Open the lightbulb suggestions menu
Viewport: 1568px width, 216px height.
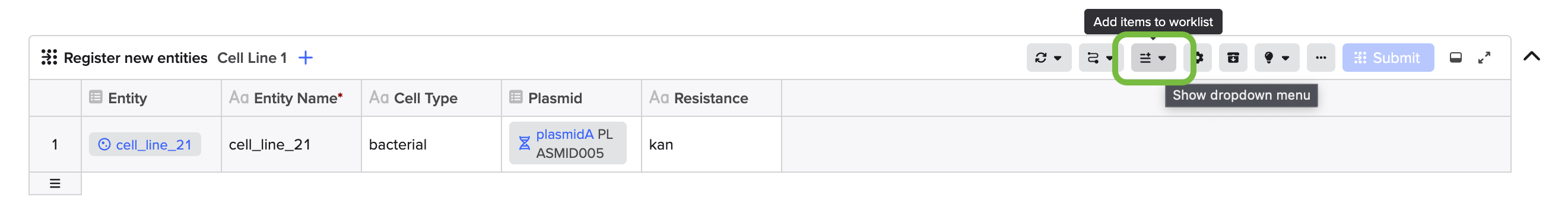click(1277, 58)
